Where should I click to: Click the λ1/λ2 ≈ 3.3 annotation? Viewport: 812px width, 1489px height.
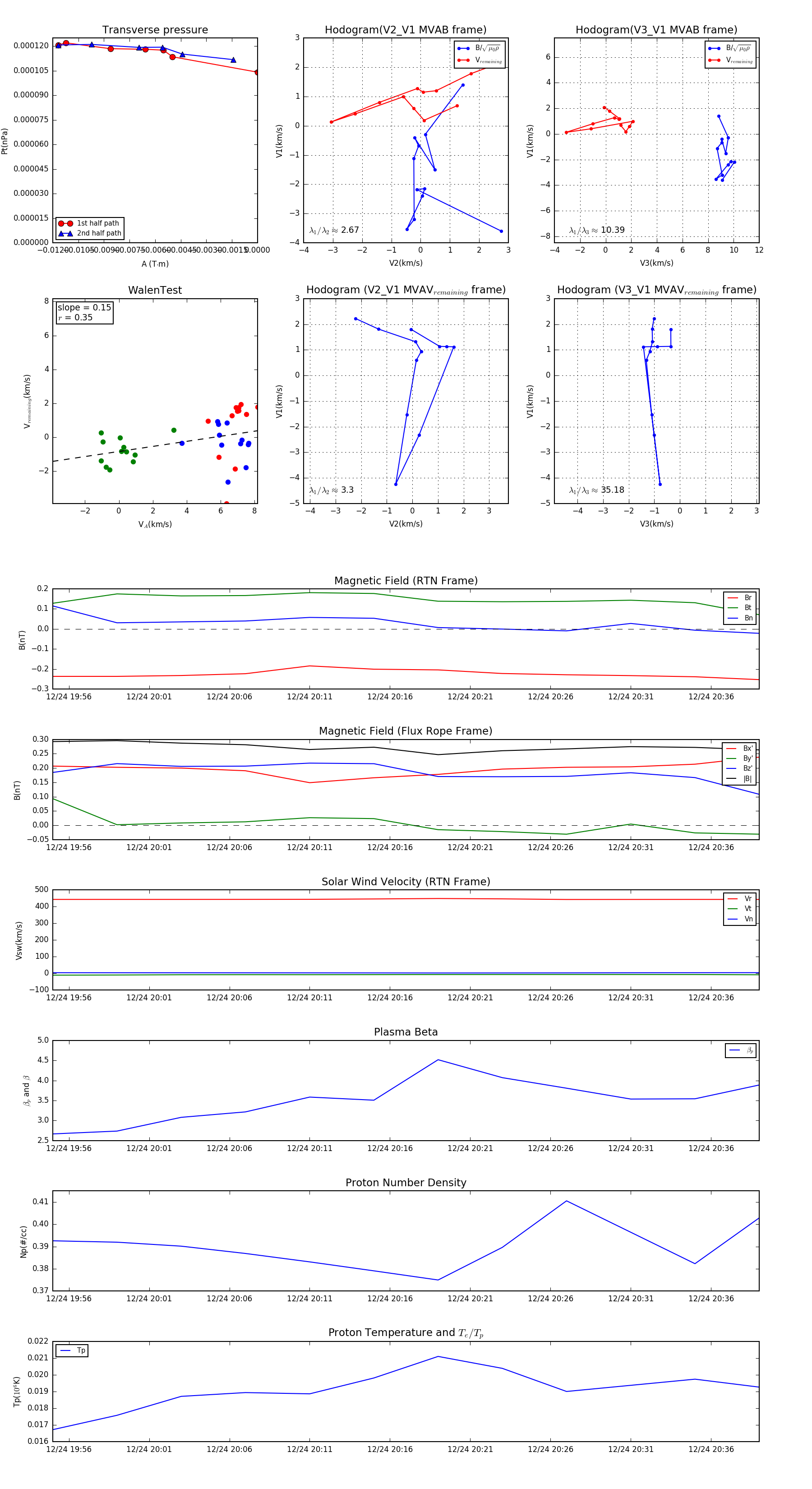coord(331,490)
